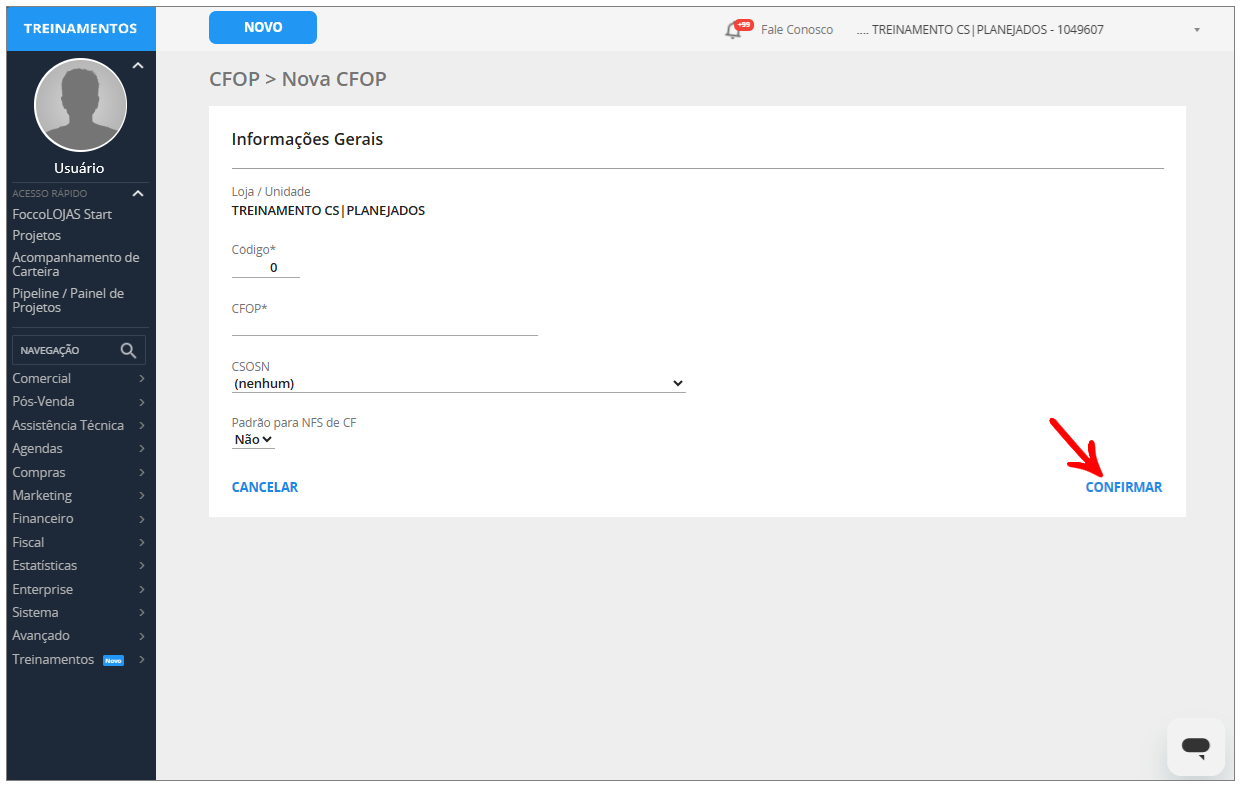
Task: Open the chat widget bubble icon
Action: click(x=1196, y=746)
